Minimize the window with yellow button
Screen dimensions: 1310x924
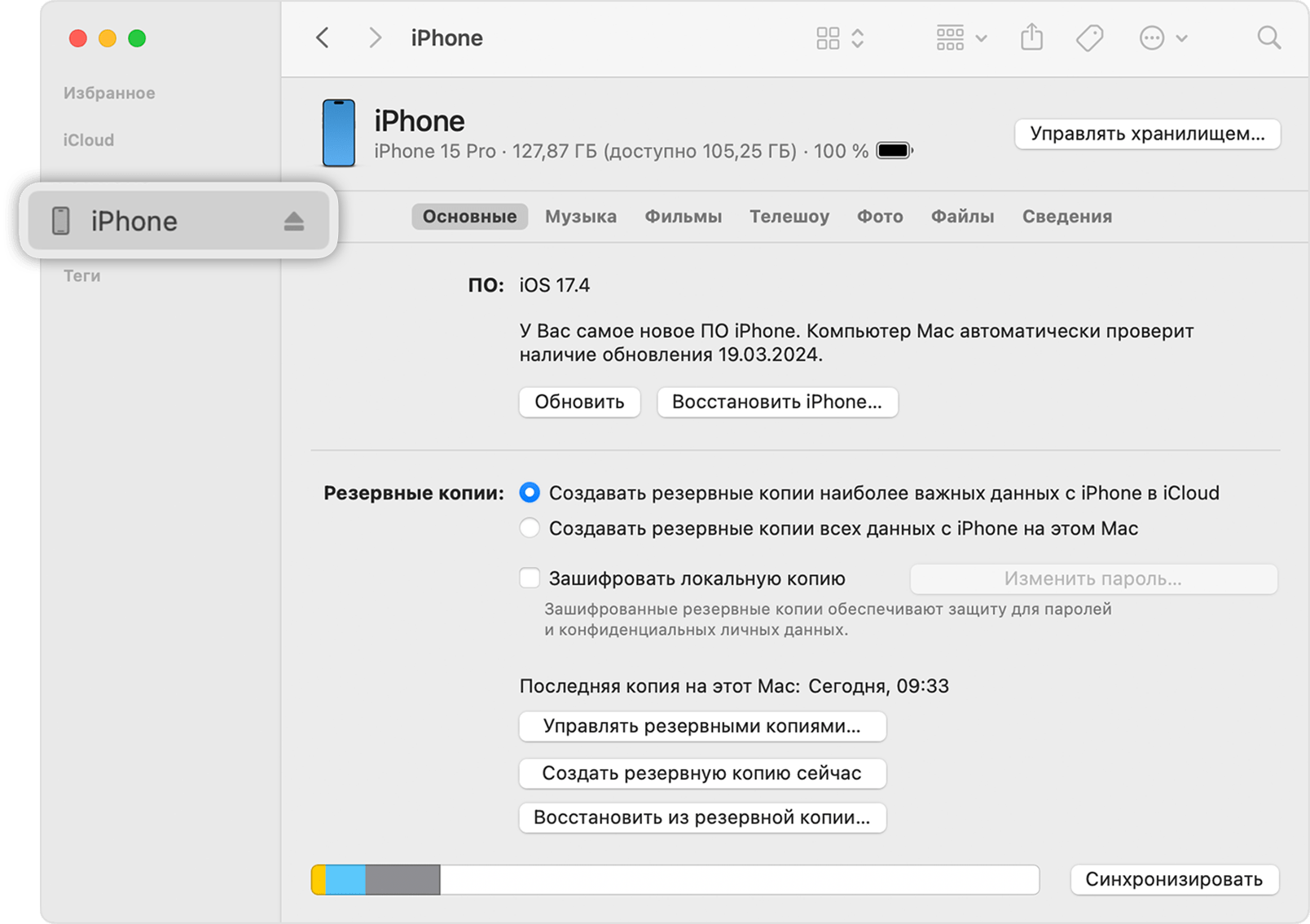[108, 38]
